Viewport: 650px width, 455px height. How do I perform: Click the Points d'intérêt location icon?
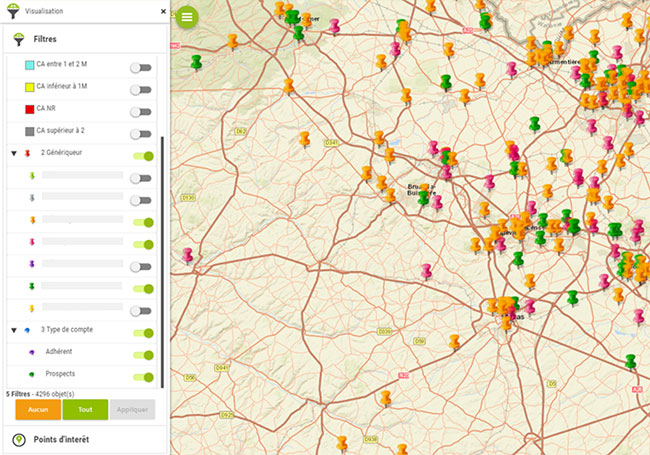point(19,440)
